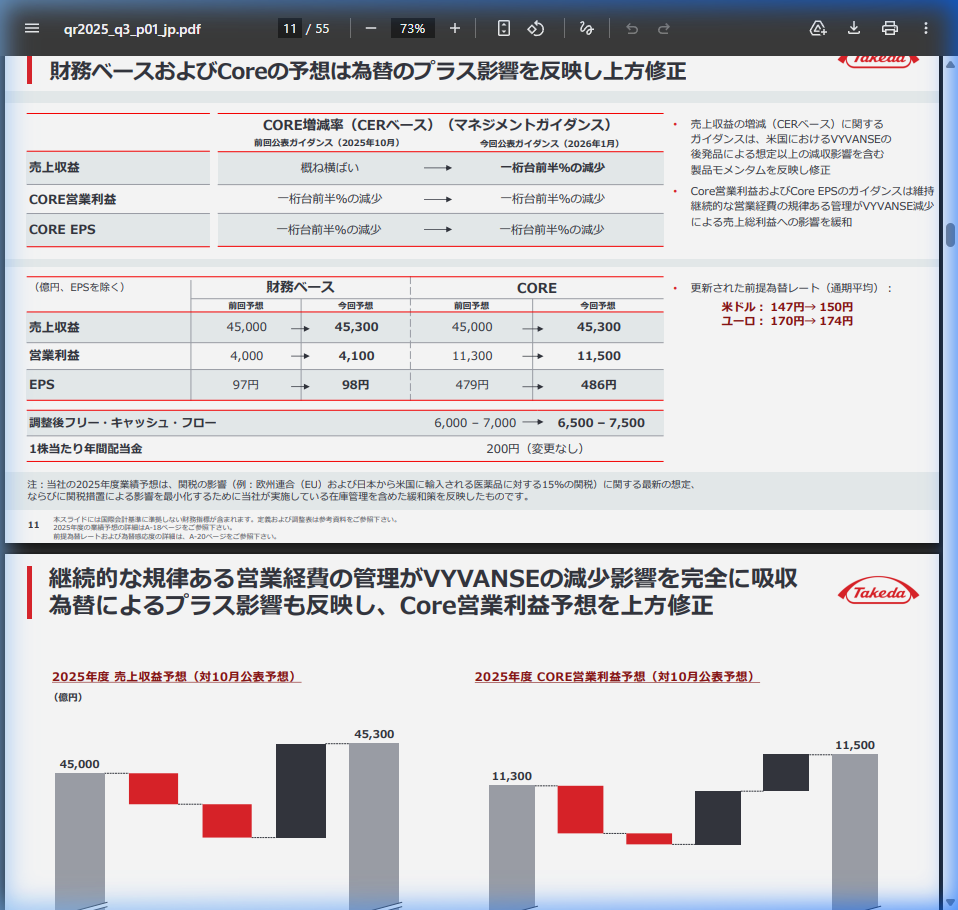Click the '調整後フリー・キャッシュ・フロー' row label
958x910 pixels.
(123, 423)
